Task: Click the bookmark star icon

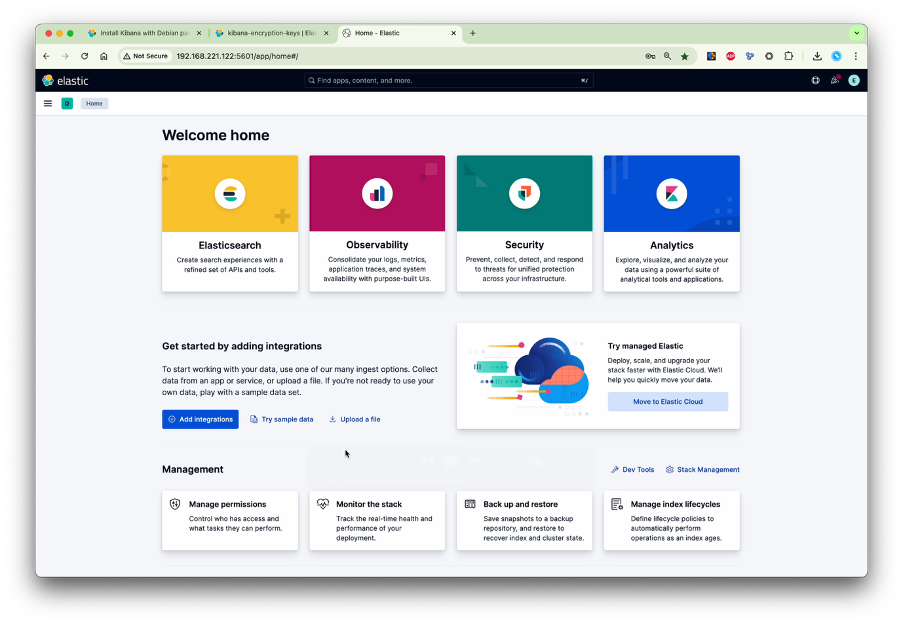Action: [x=684, y=56]
